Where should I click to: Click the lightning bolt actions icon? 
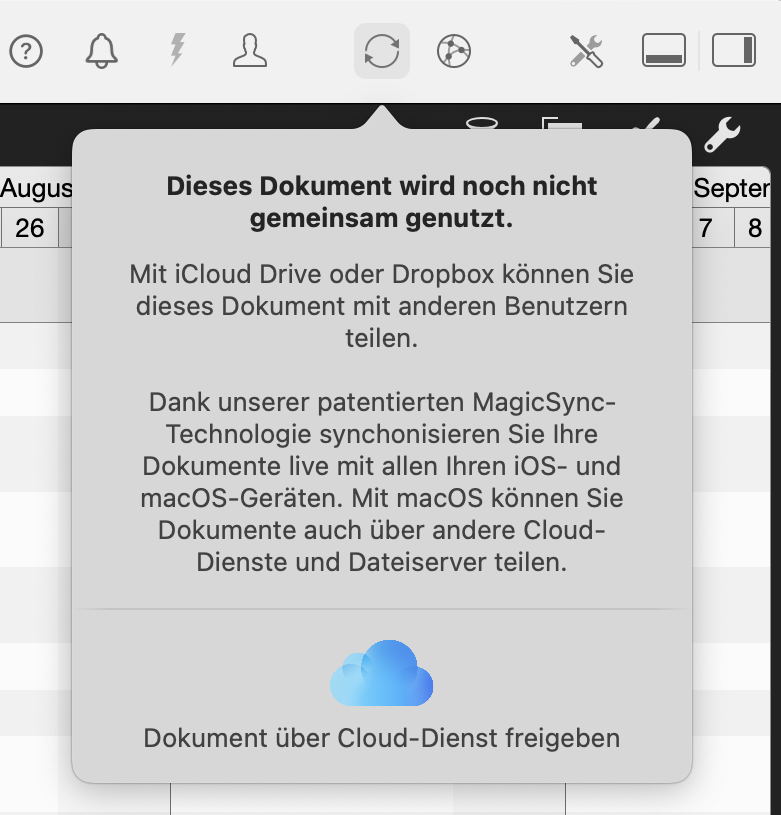[x=177, y=50]
